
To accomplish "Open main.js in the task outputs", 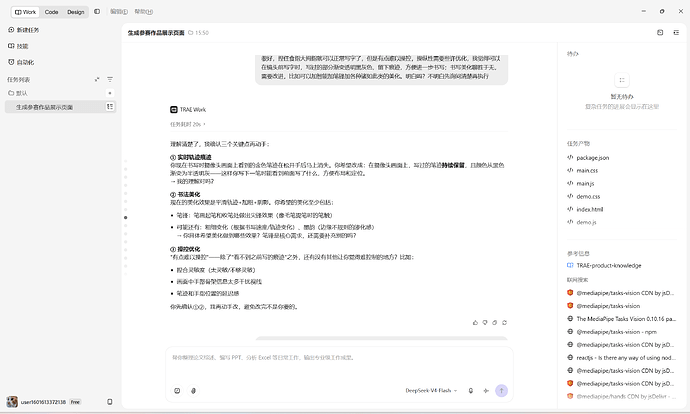I will click(585, 183).
